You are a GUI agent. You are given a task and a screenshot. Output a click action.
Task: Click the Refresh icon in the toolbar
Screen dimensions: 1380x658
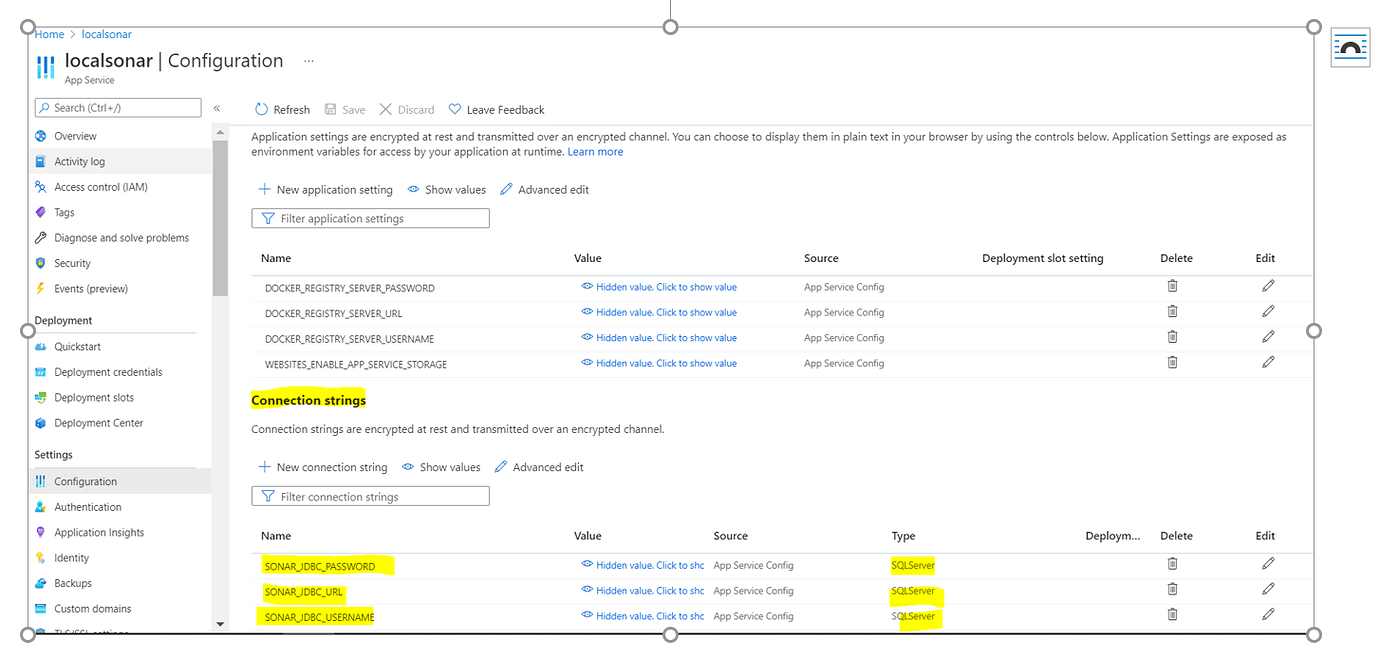point(262,109)
